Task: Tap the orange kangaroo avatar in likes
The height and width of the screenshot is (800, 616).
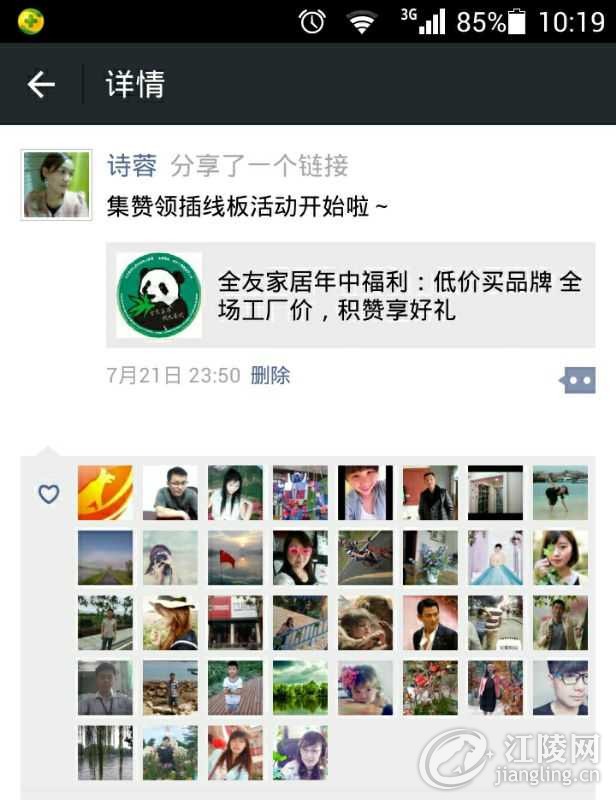Action: coord(105,492)
